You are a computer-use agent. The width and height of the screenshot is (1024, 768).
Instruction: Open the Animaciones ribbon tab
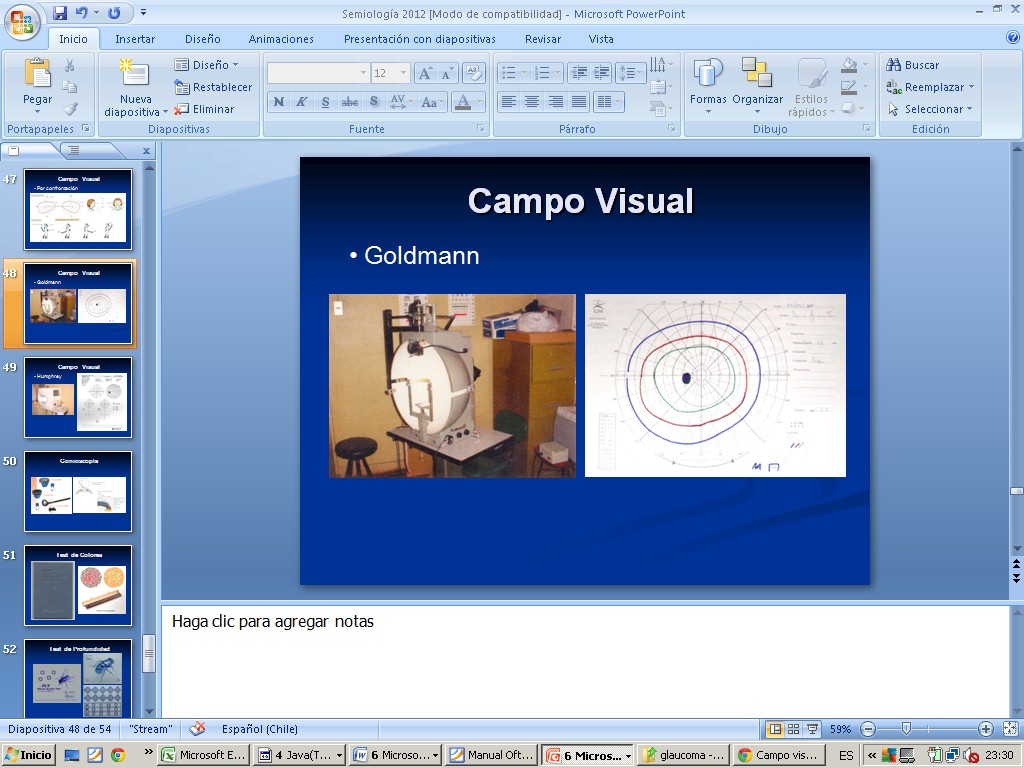[x=281, y=39]
